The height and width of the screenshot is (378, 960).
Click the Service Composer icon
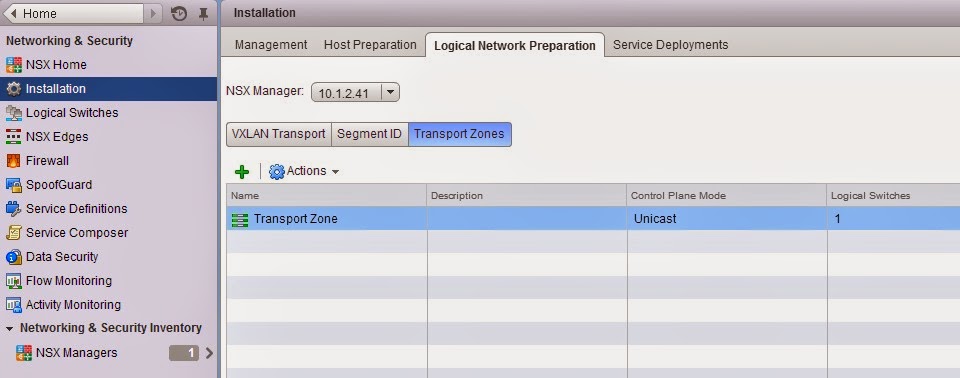click(13, 233)
